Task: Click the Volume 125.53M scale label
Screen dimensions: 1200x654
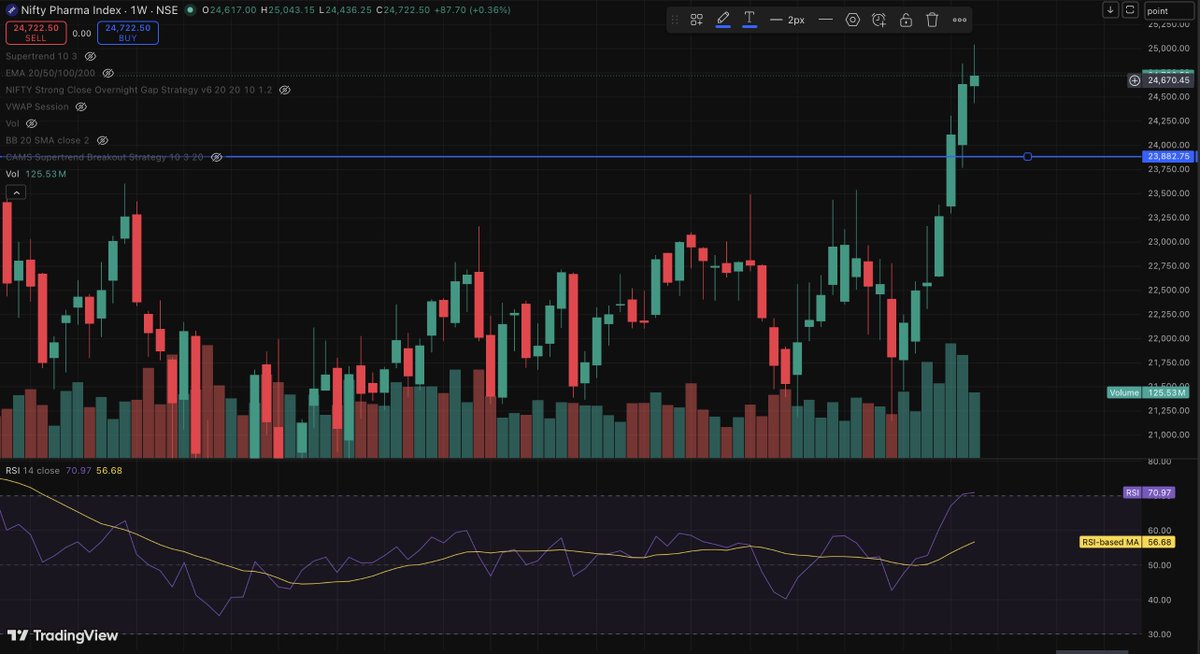Action: (1147, 393)
